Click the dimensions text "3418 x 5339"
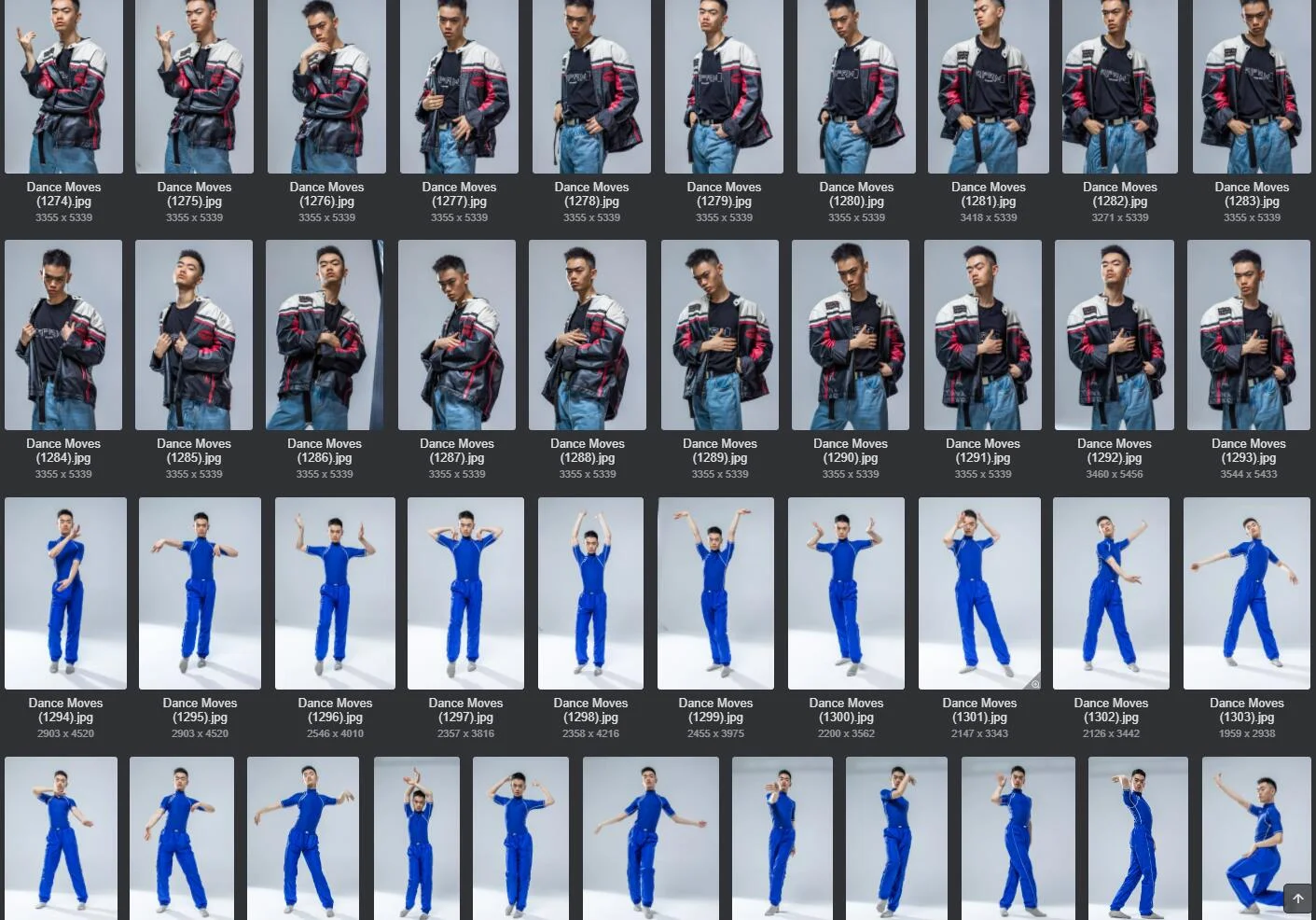This screenshot has height=920, width=1316. click(x=989, y=217)
